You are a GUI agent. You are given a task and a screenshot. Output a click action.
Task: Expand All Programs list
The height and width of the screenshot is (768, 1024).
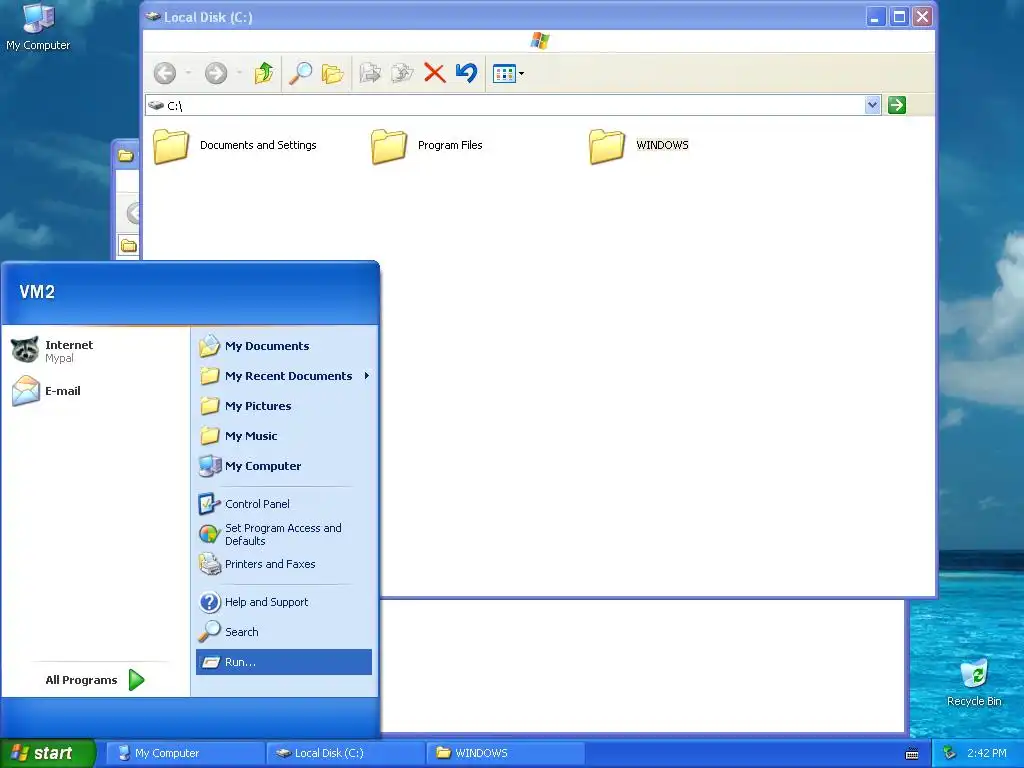(x=95, y=680)
